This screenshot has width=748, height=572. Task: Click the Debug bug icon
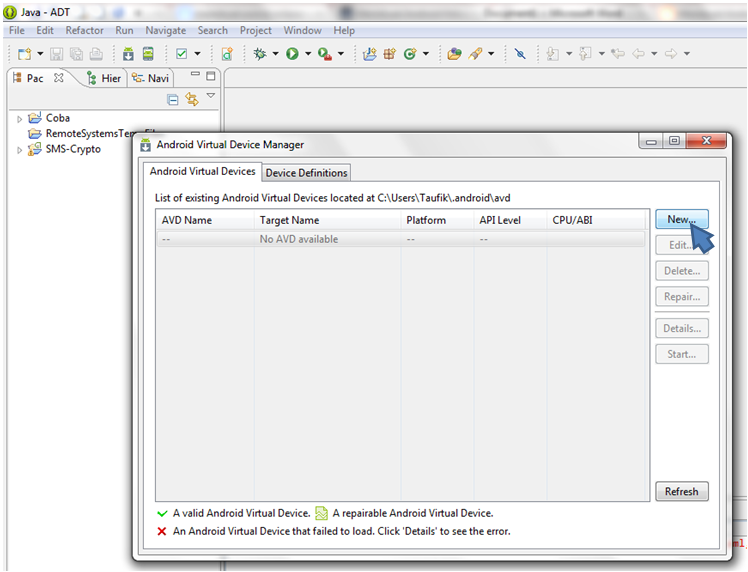click(x=260, y=54)
